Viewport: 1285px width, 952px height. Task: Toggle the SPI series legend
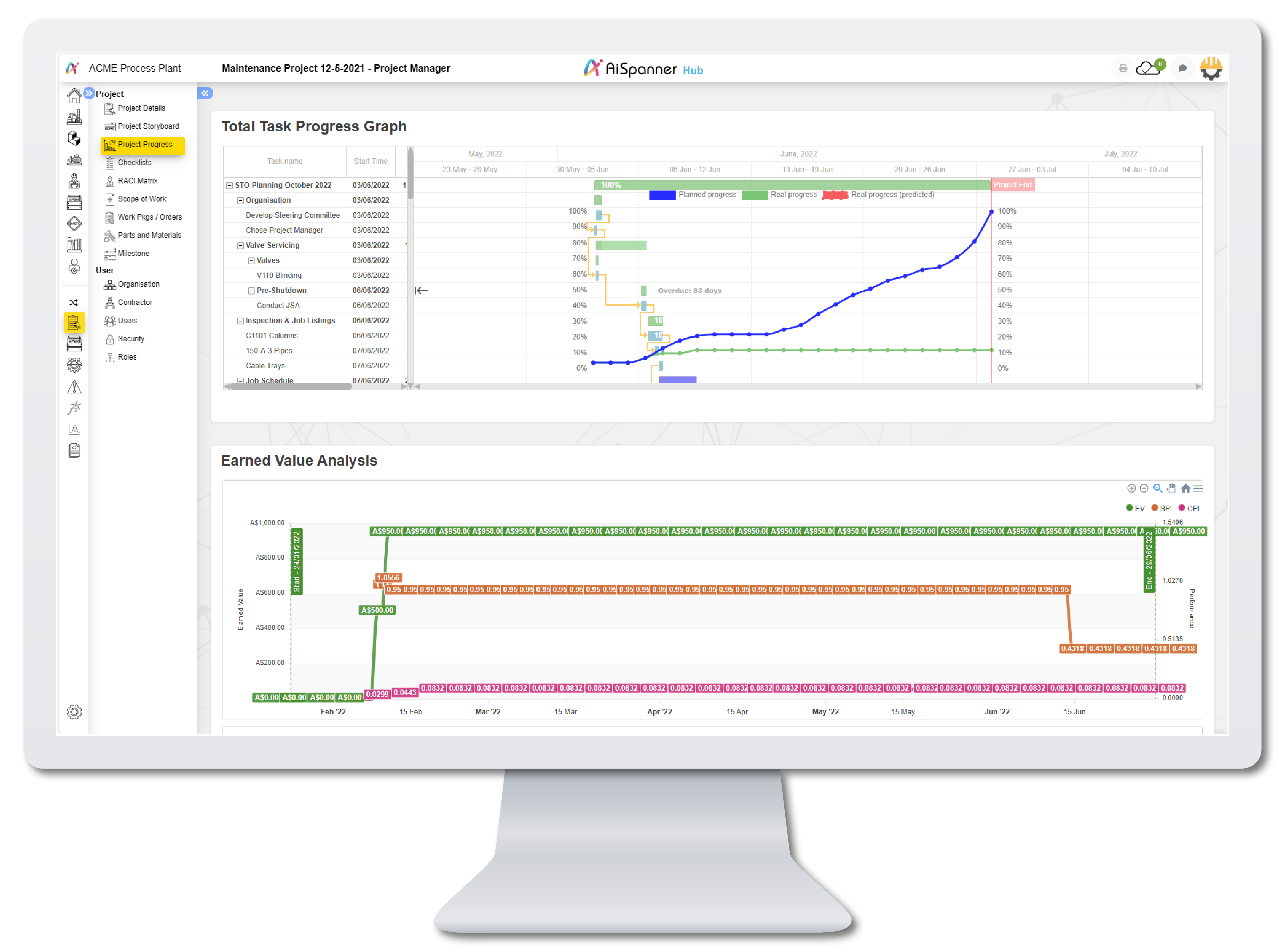(1162, 508)
